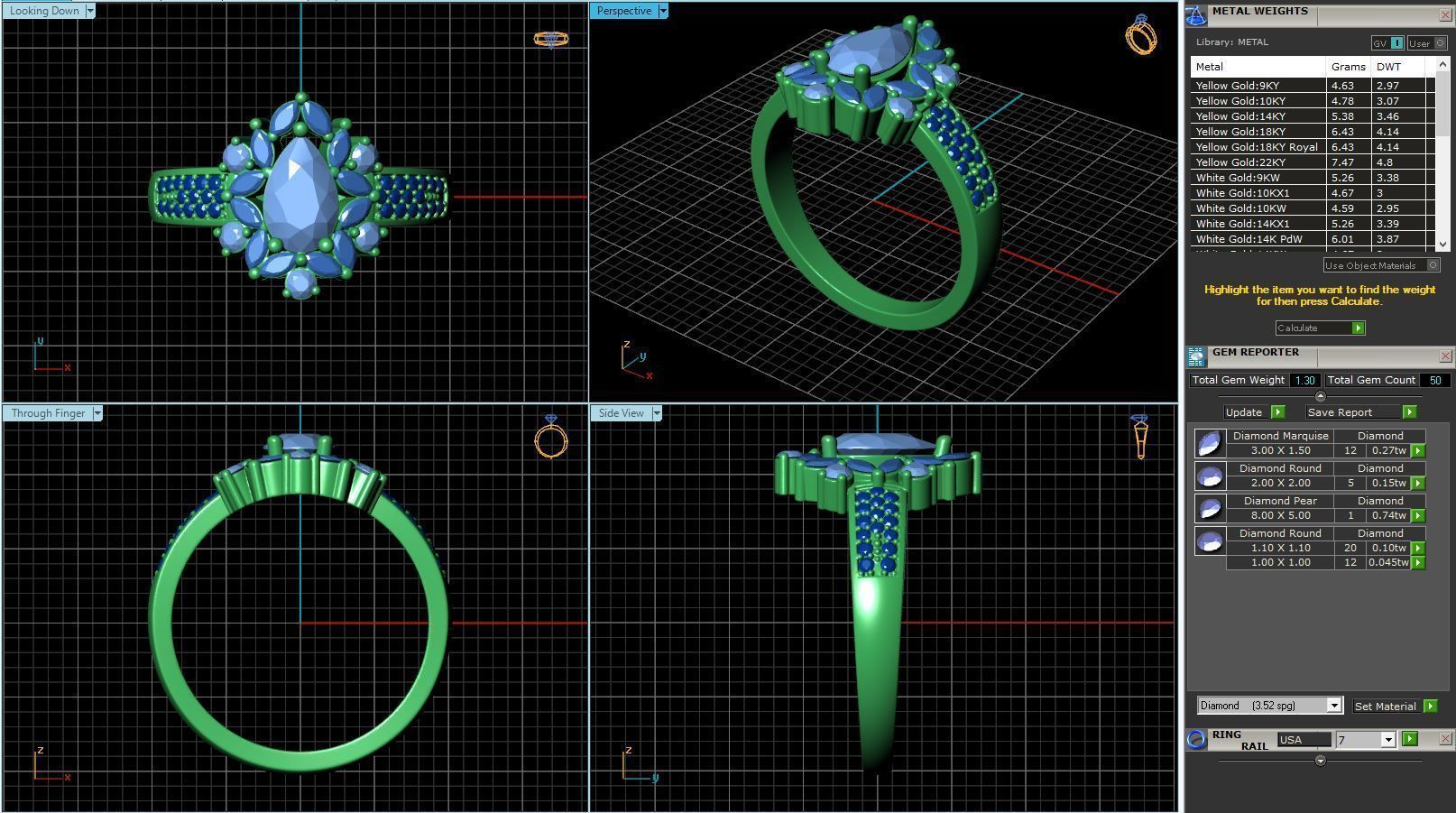Close the Metal Weights panel
This screenshot has width=1456, height=813.
(1444, 15)
